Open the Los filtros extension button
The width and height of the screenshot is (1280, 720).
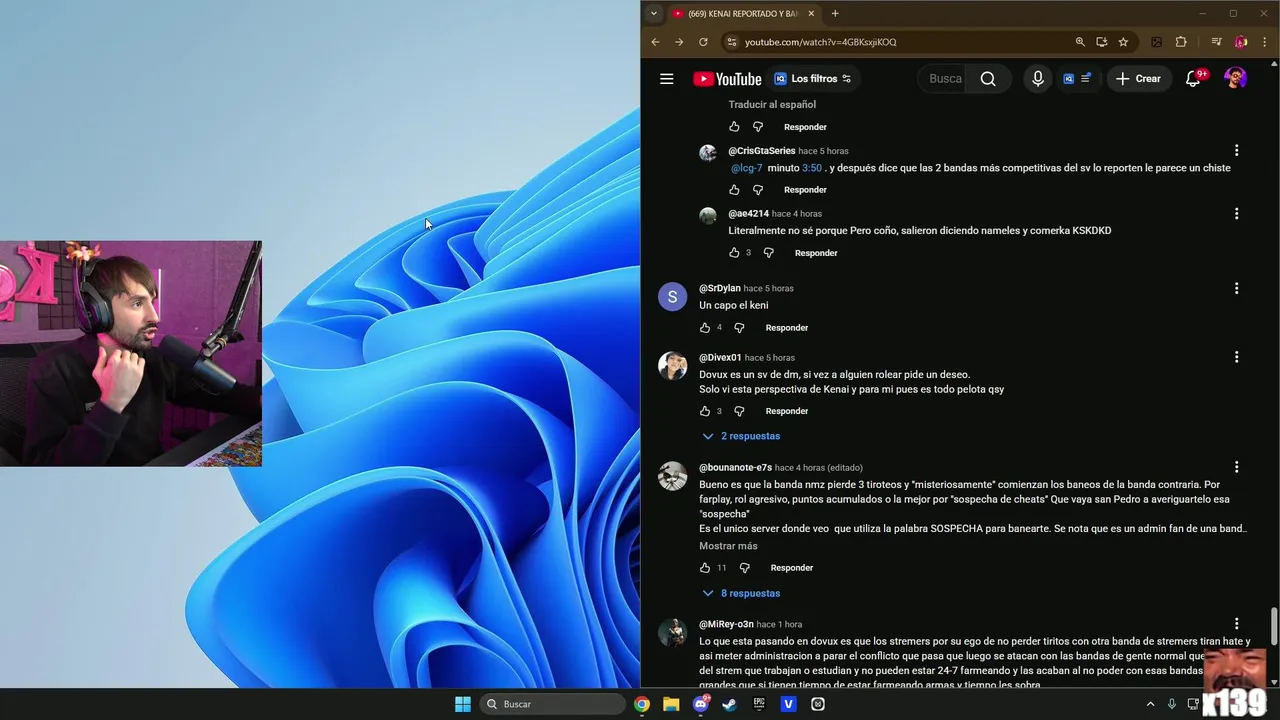click(x=813, y=79)
